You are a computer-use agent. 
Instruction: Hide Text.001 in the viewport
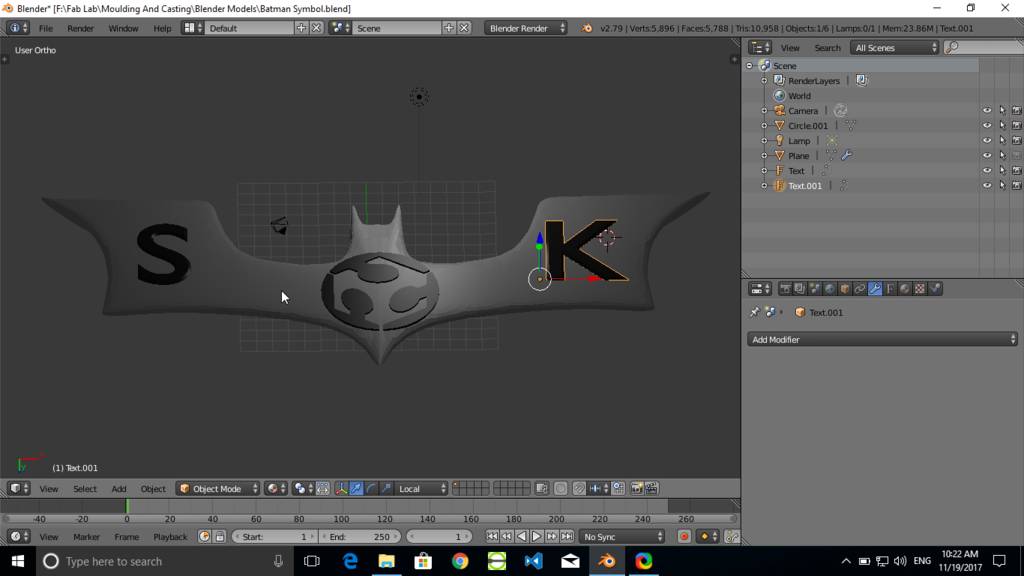[x=987, y=185]
